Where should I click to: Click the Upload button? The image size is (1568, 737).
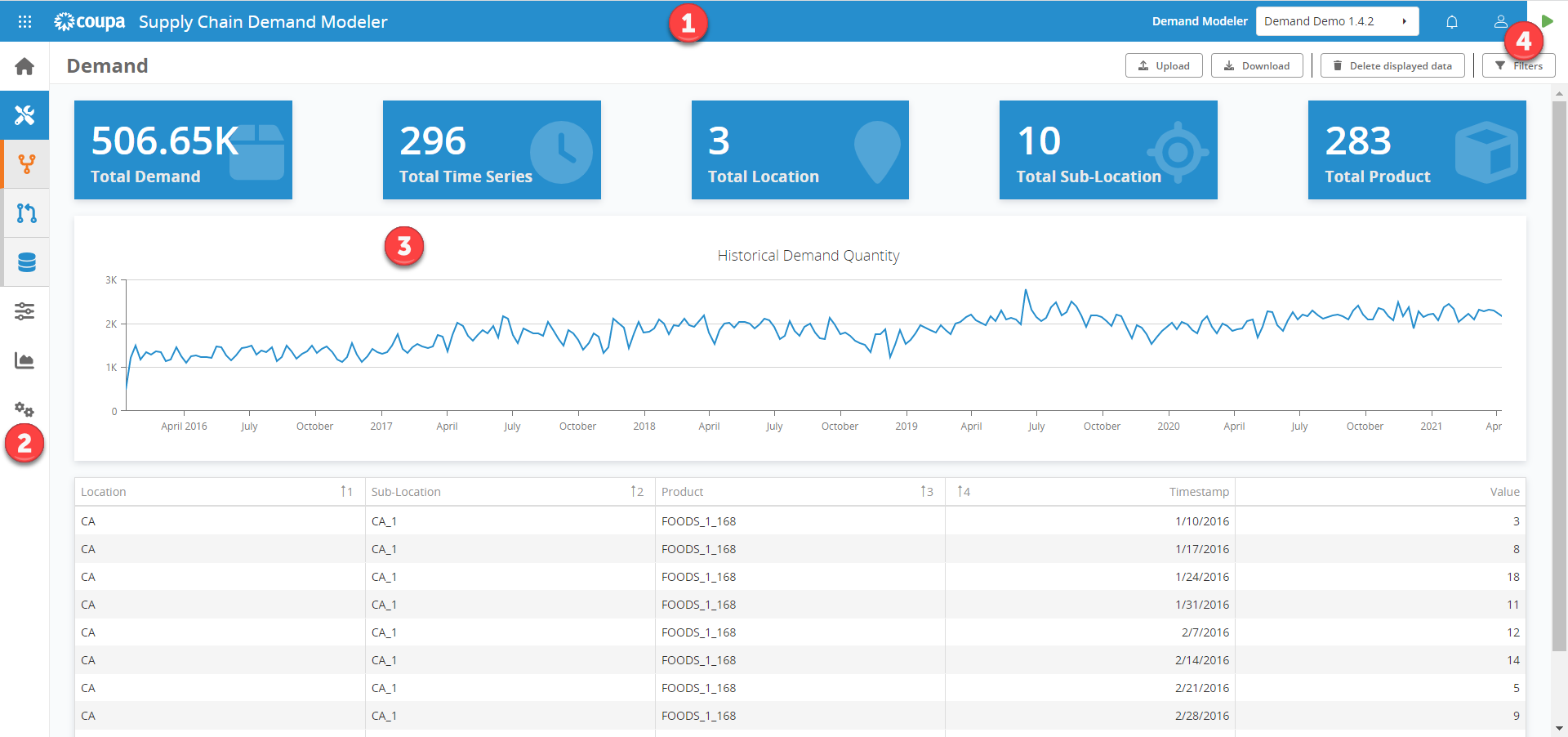[1163, 65]
